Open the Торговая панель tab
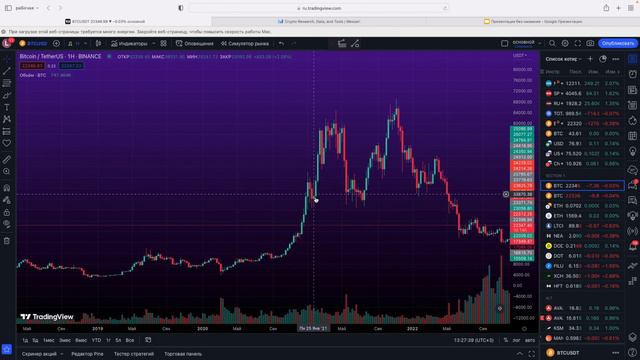The image size is (640, 360). click(183, 354)
